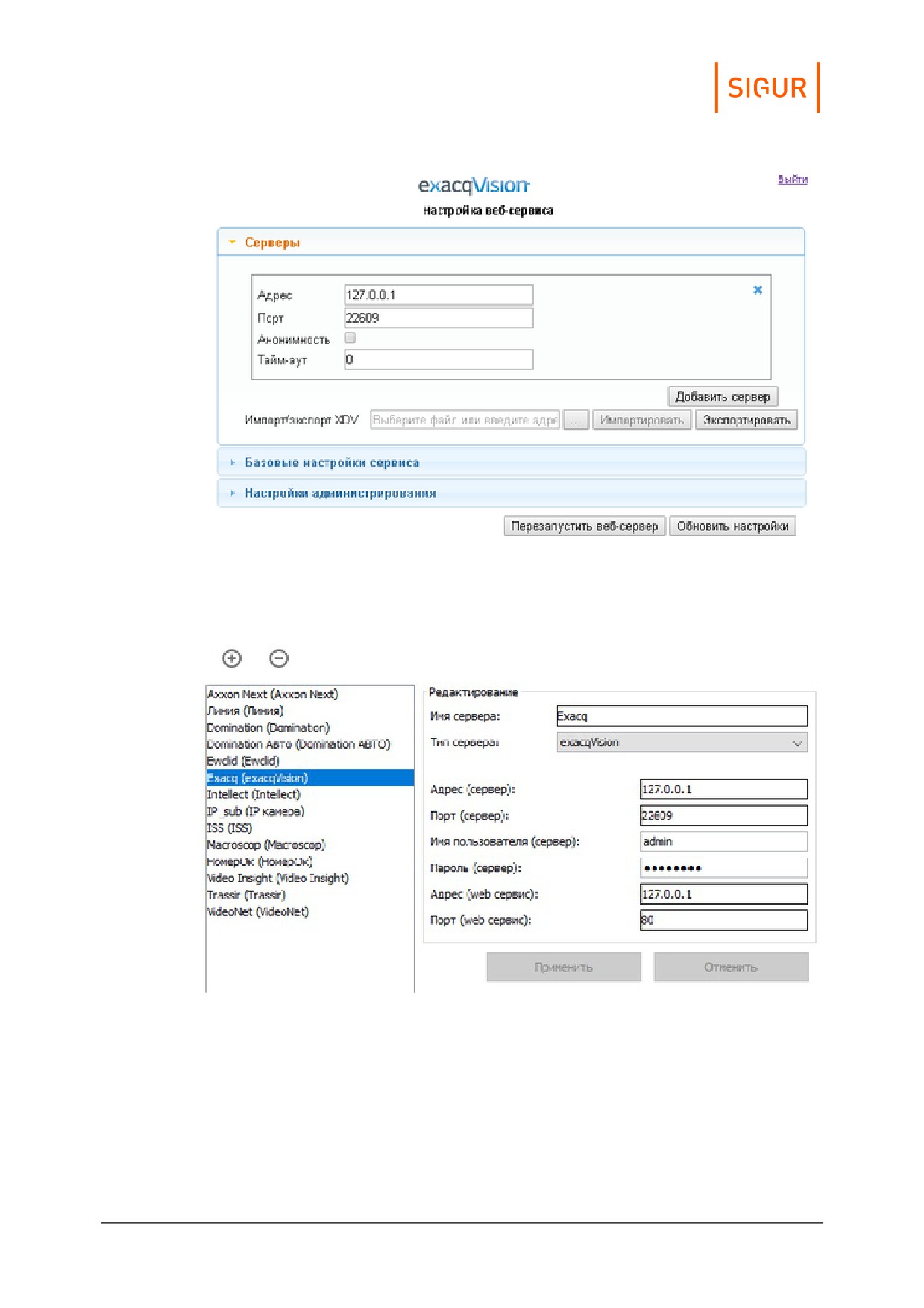The width and height of the screenshot is (924, 1308).
Task: Remove the server entry with blue X
Action: [758, 289]
